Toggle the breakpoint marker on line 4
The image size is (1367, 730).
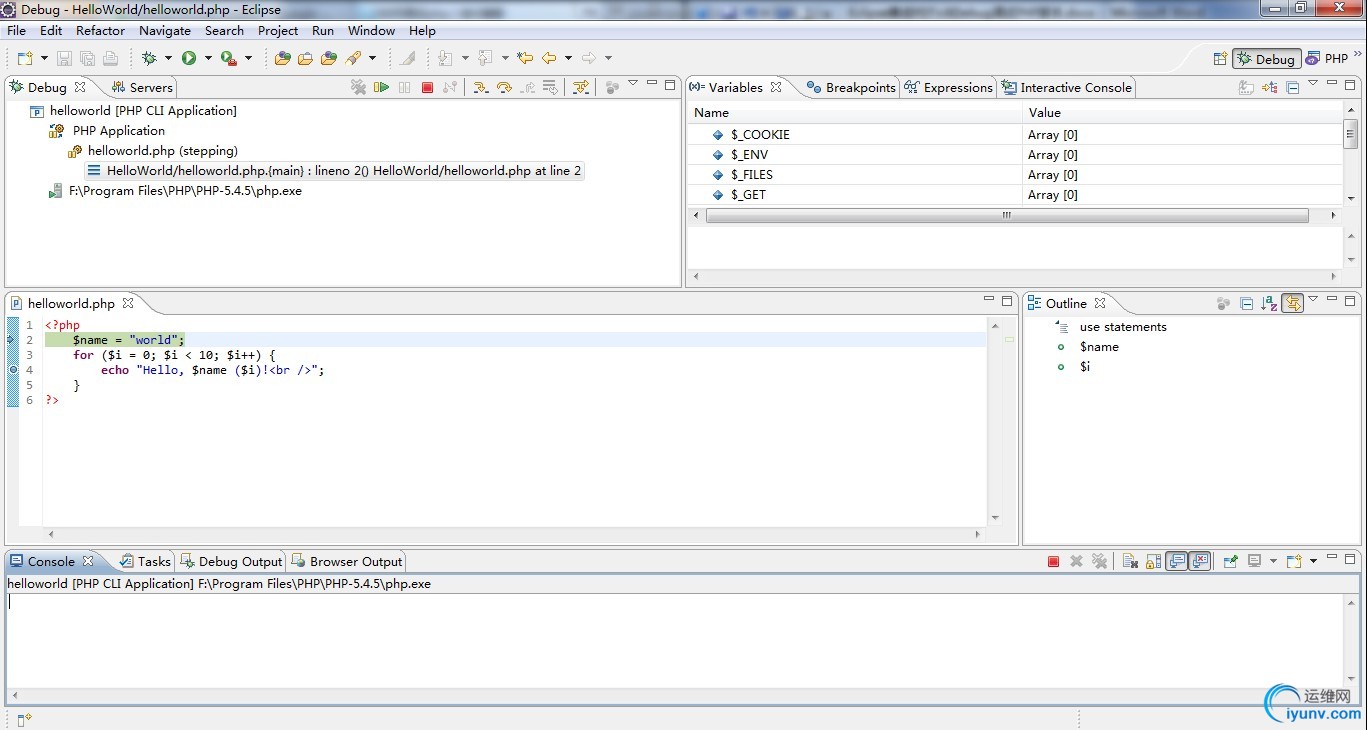coord(13,370)
